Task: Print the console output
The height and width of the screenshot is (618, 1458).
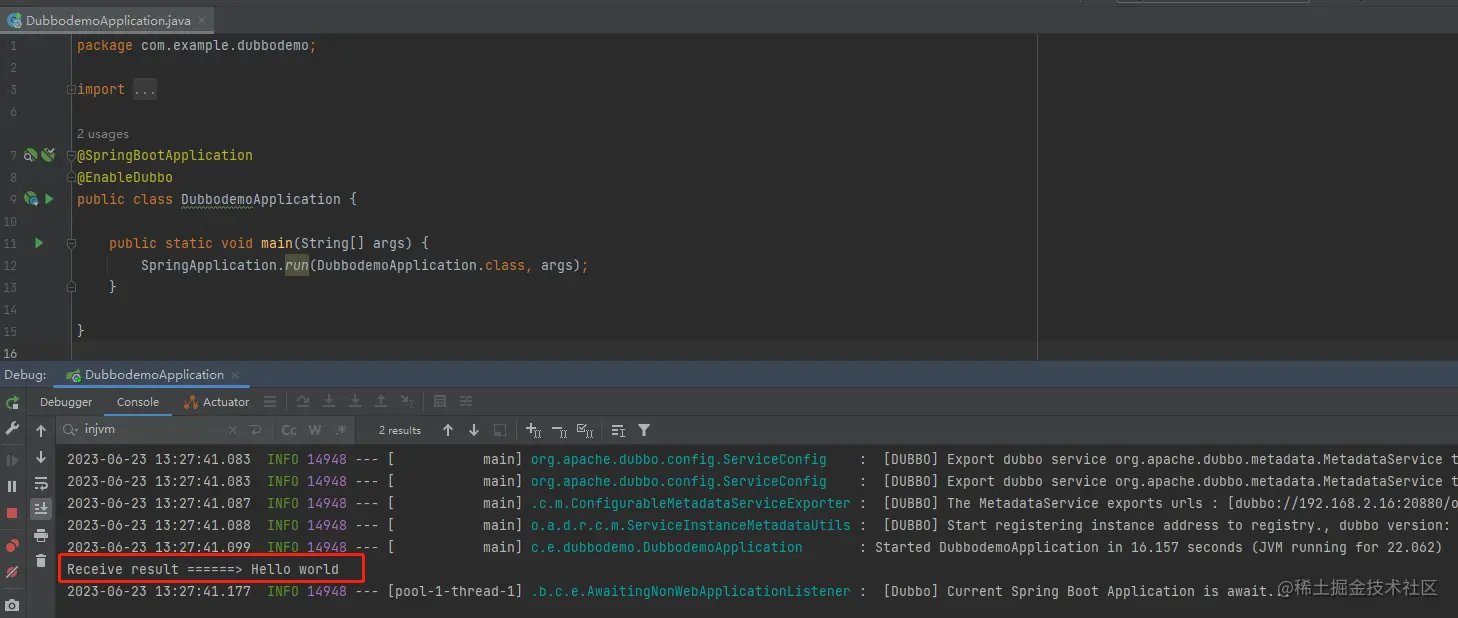Action: point(41,535)
